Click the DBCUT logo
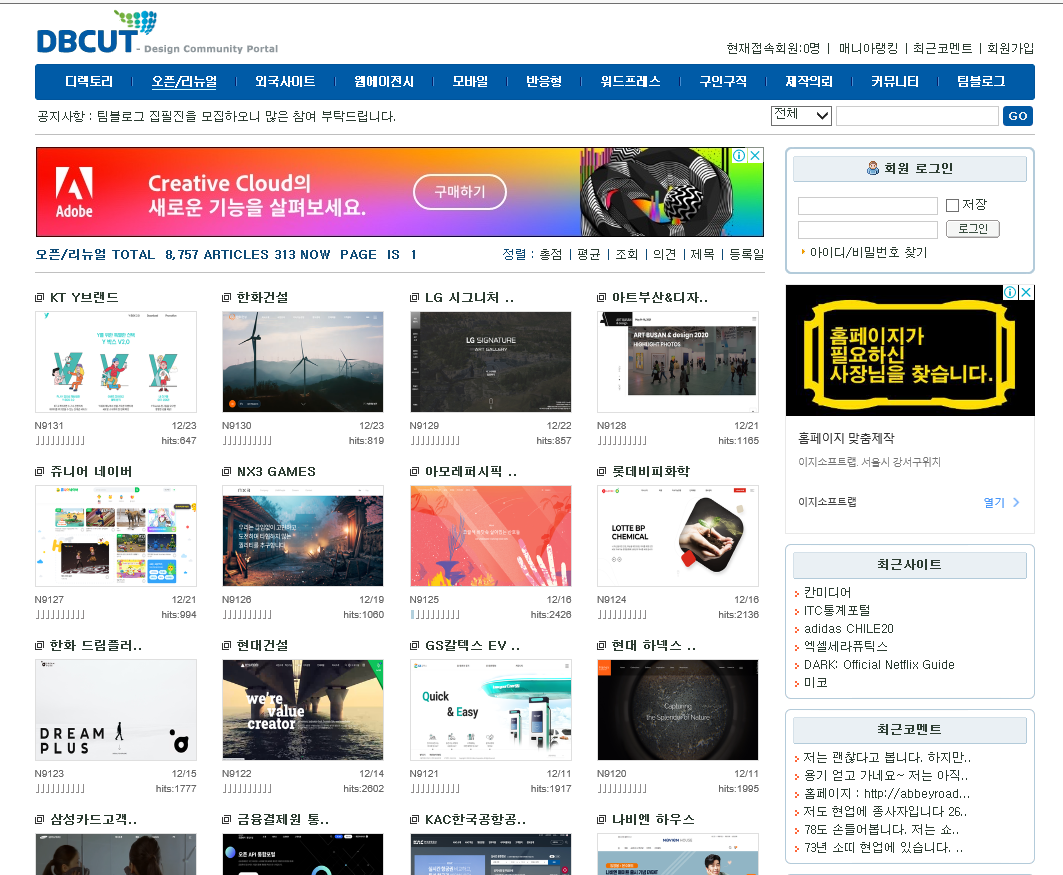Viewport: 1063px width, 875px height. (x=96, y=33)
